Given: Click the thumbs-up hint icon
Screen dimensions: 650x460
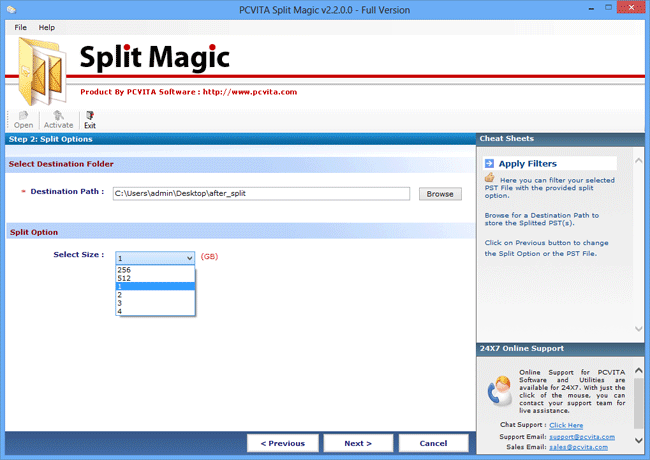Looking at the screenshot, I should click(x=490, y=178).
